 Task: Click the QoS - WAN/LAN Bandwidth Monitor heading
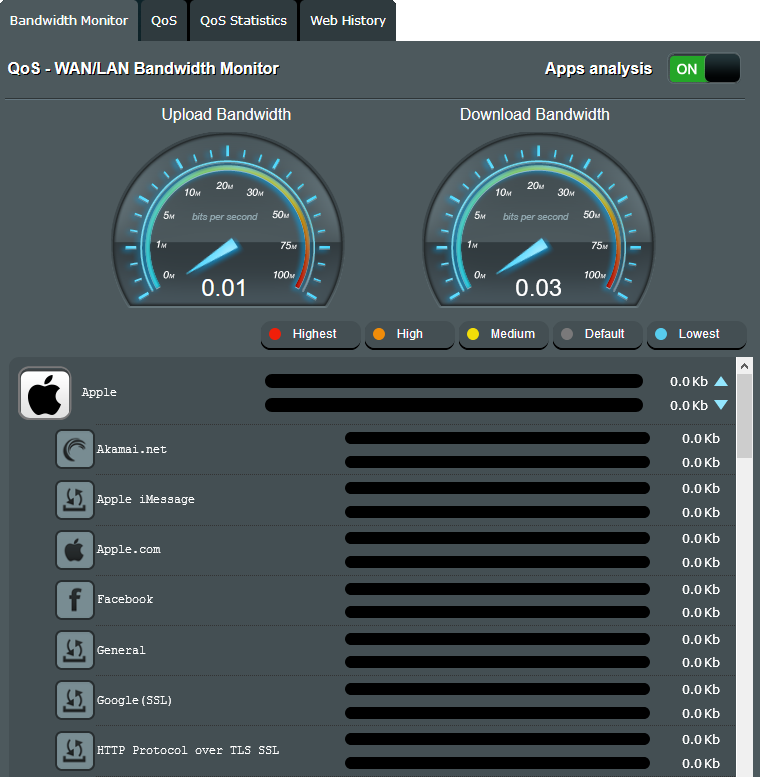click(143, 68)
